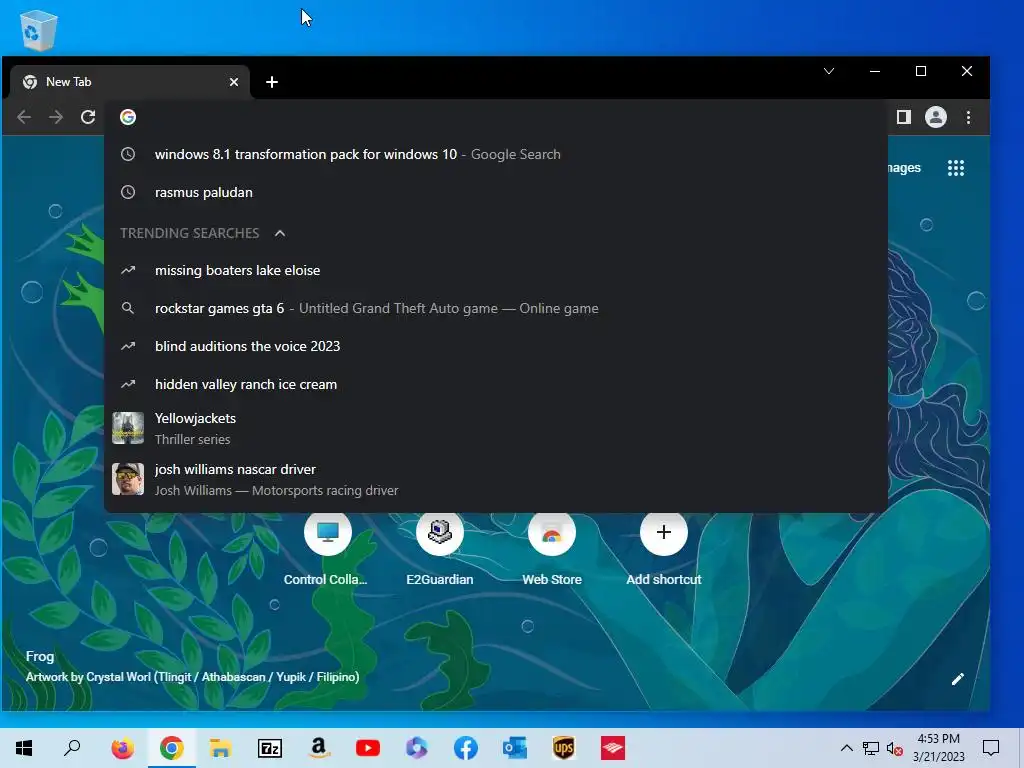Select the New Tab tab
Viewport: 1024px width, 768px height.
click(x=130, y=82)
